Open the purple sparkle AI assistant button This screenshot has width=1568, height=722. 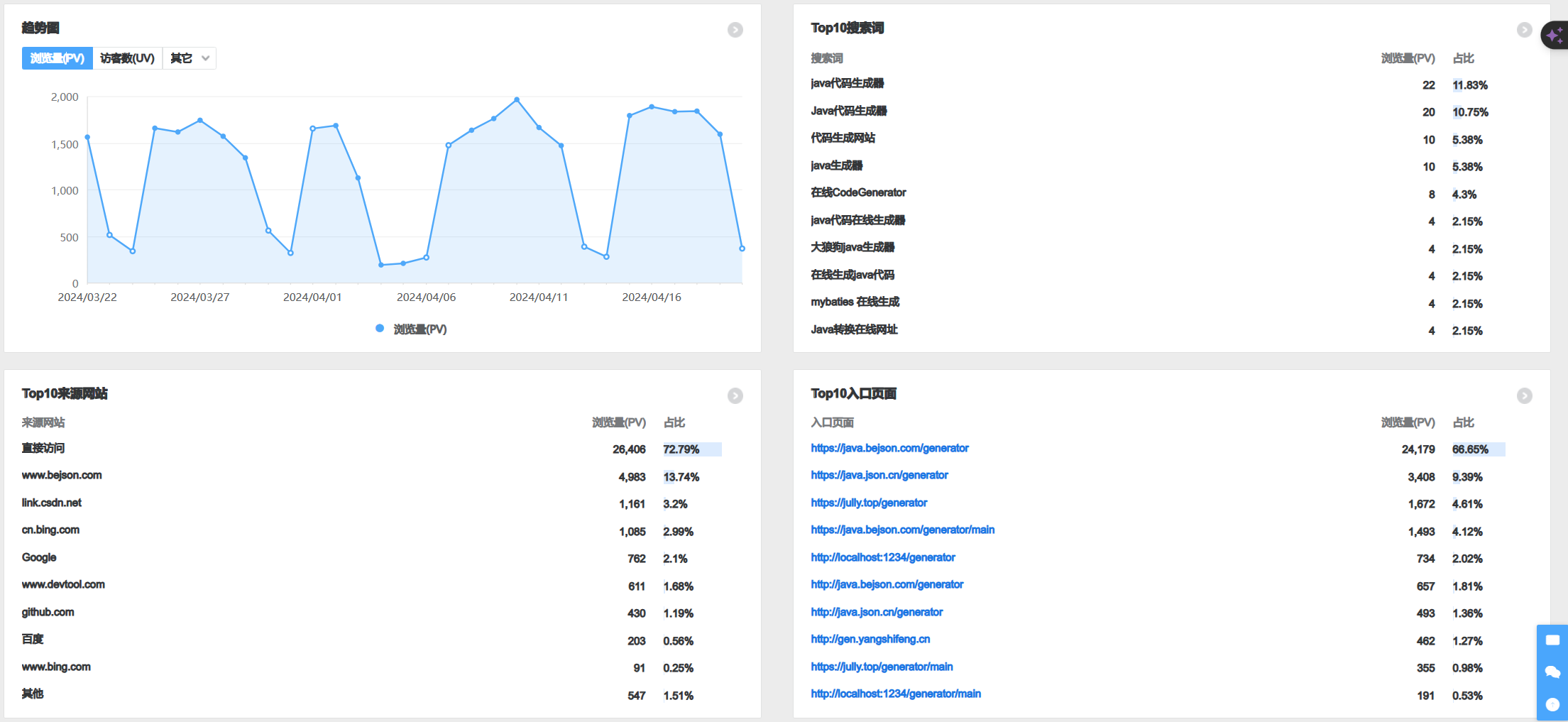click(x=1555, y=35)
